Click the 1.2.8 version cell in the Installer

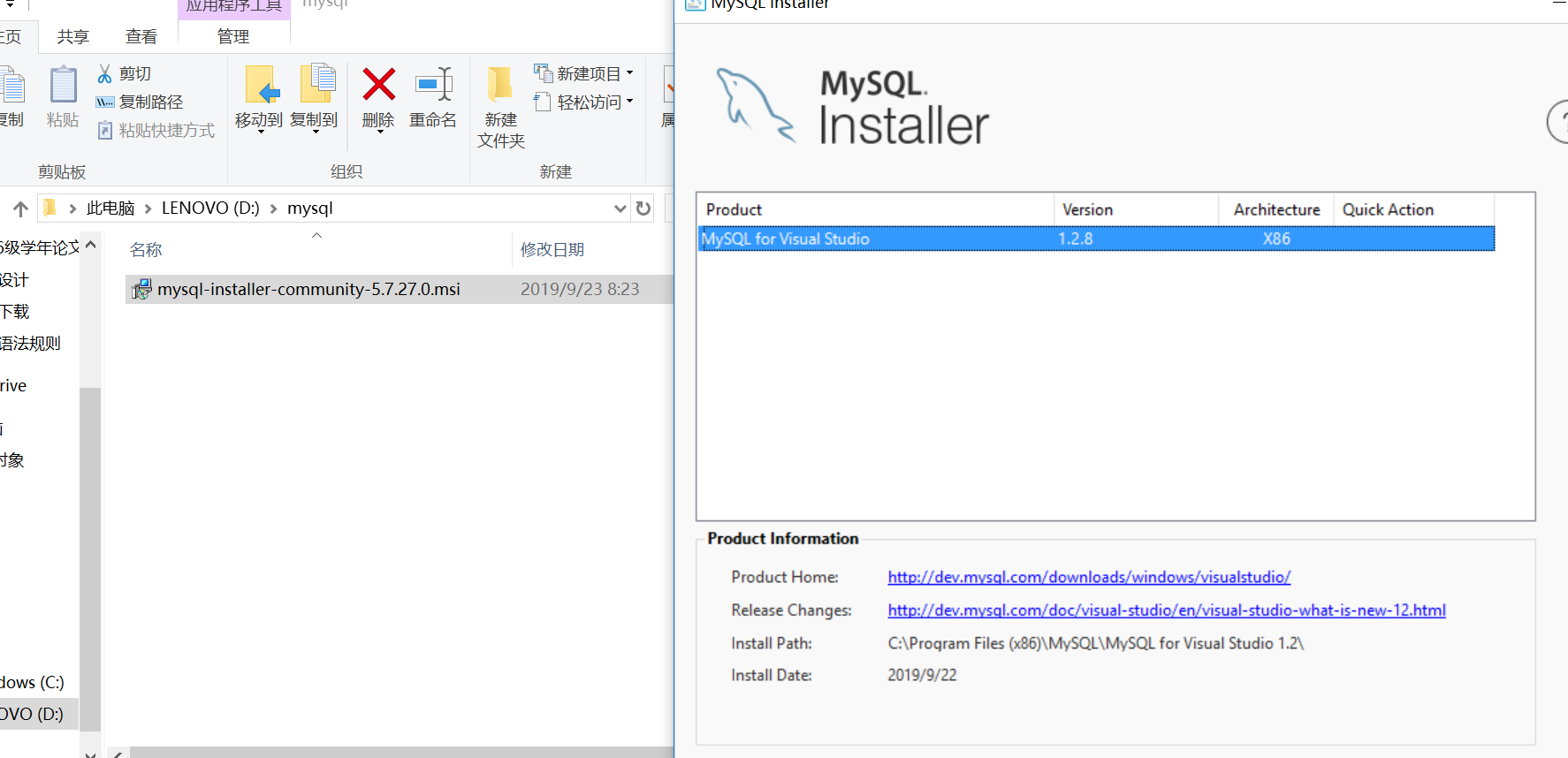coord(1076,239)
